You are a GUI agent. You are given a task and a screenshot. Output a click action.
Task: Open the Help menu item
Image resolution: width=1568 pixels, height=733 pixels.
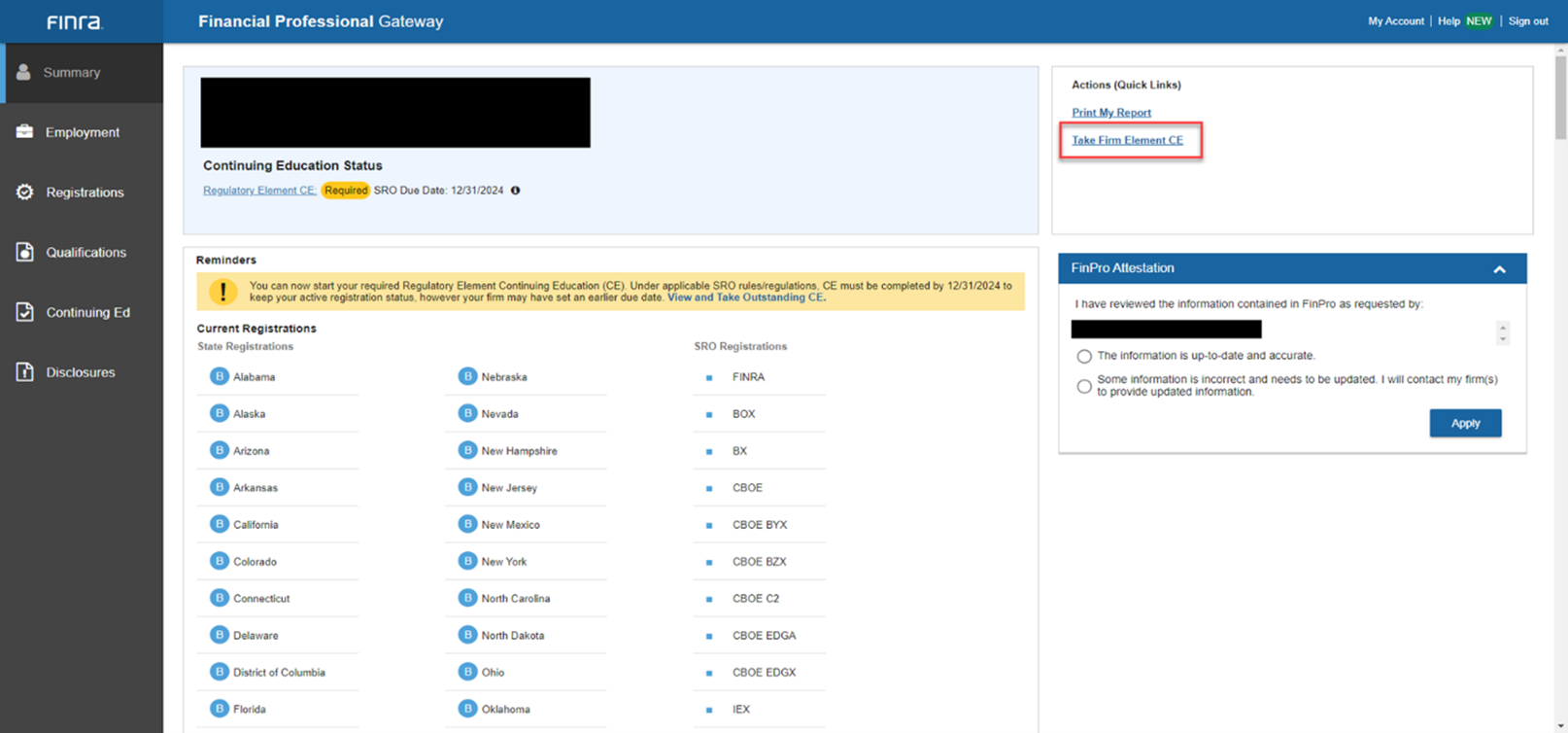(1449, 21)
